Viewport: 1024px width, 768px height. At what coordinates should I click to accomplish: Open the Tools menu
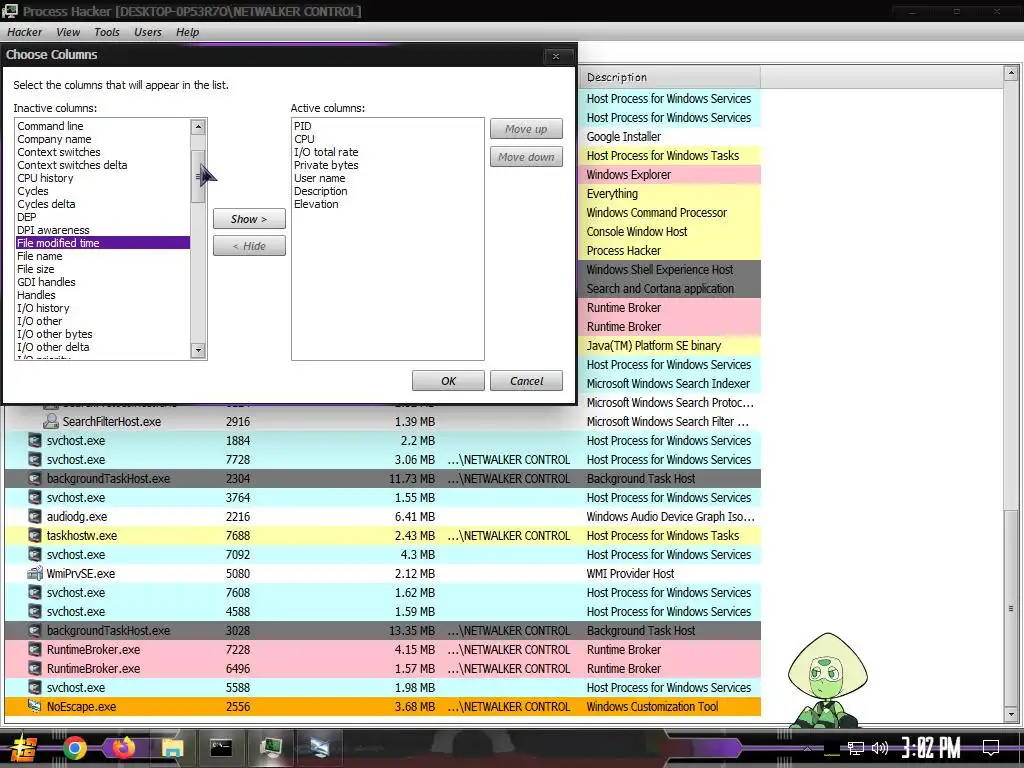pos(106,32)
